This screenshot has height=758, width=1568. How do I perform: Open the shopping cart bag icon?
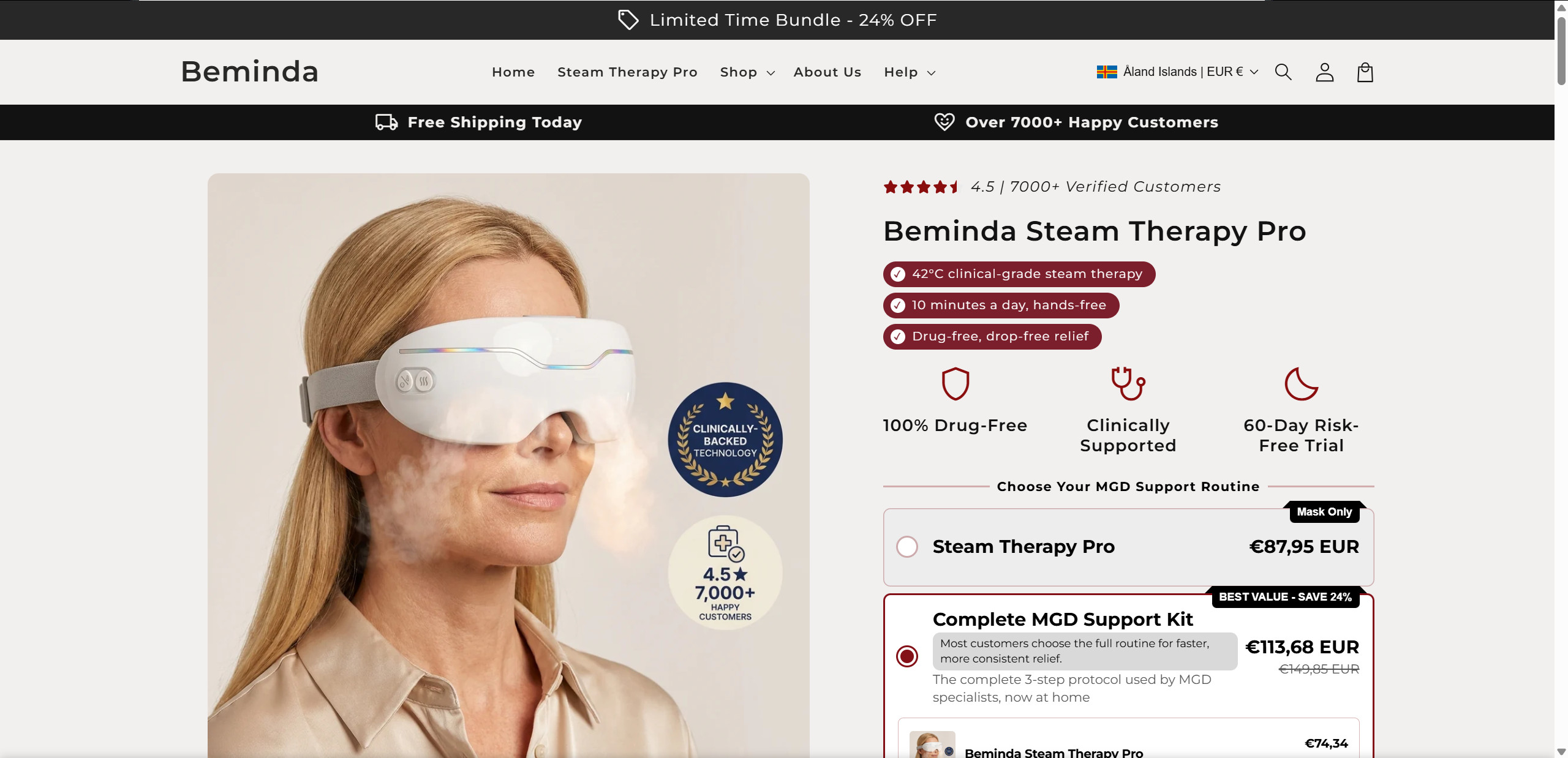(x=1365, y=72)
